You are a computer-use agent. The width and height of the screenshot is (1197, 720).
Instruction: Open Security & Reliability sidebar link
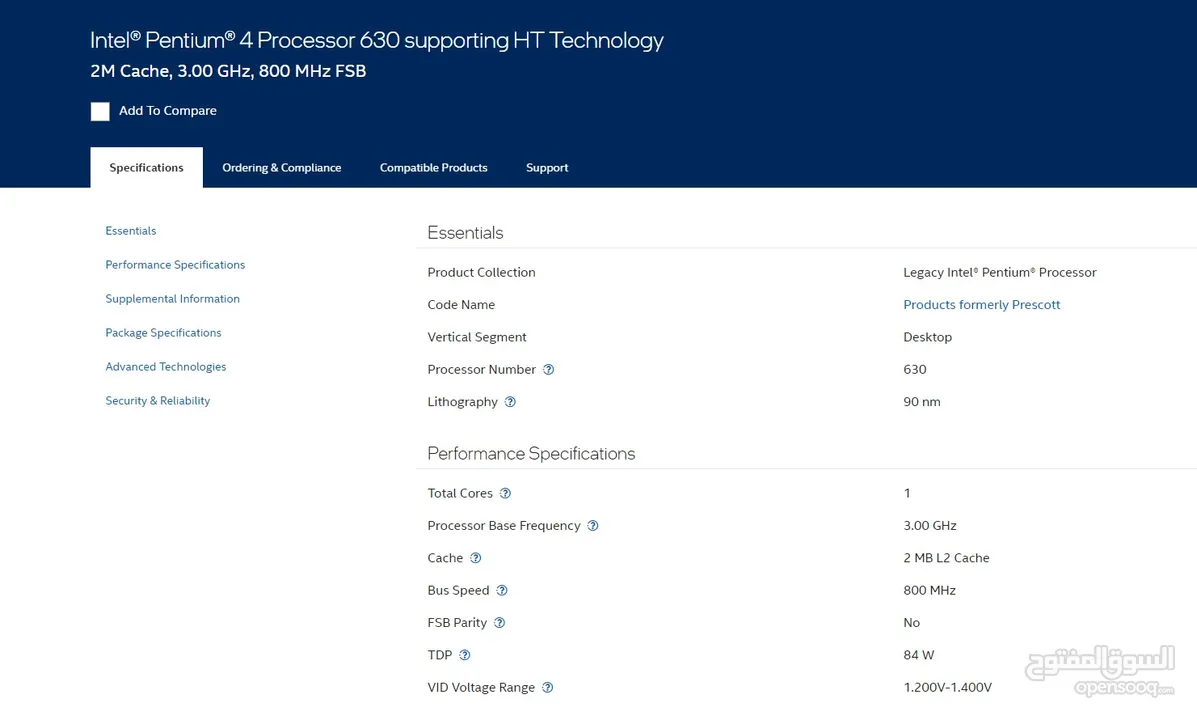(x=157, y=401)
